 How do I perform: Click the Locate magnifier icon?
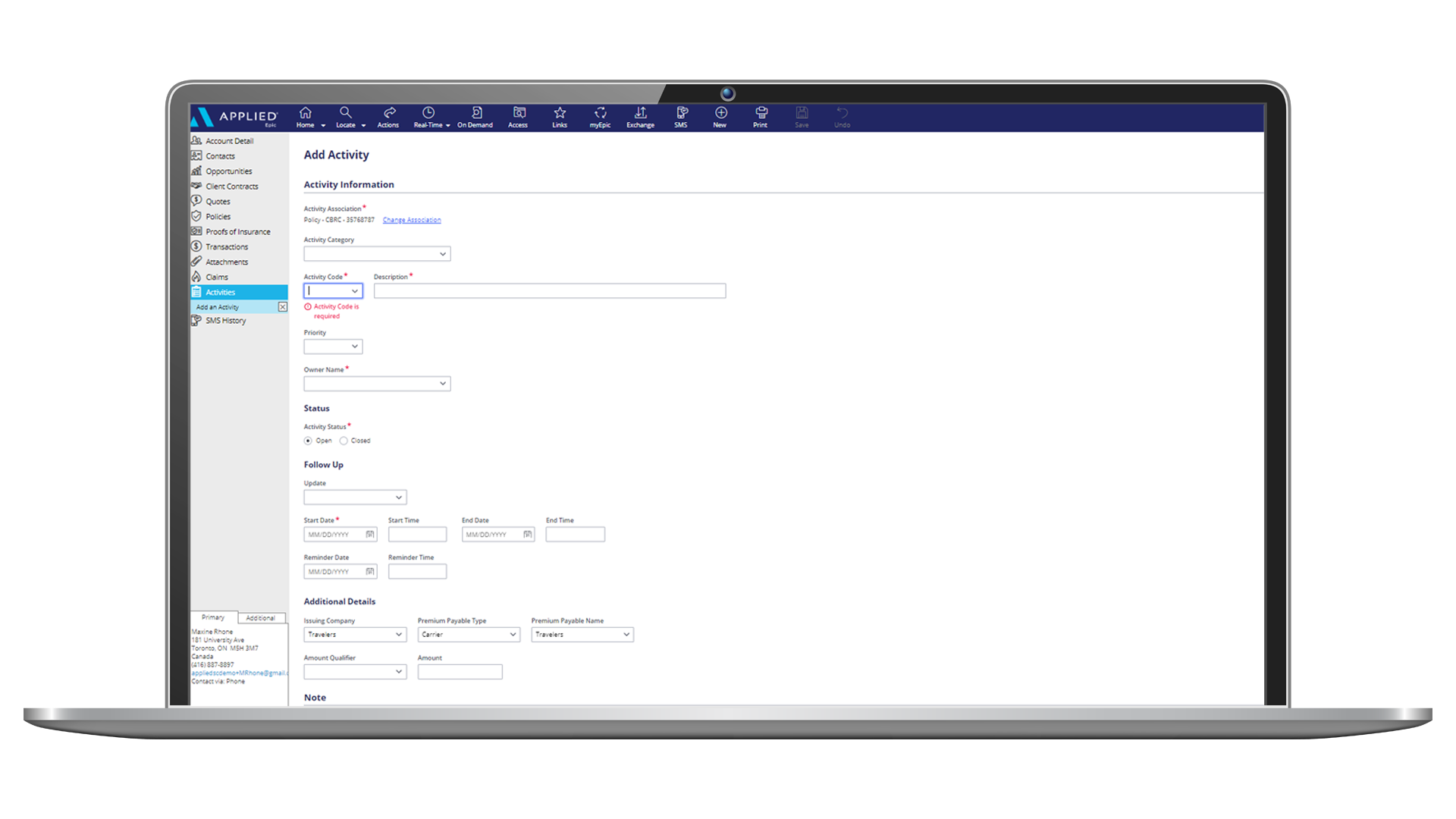(x=346, y=113)
